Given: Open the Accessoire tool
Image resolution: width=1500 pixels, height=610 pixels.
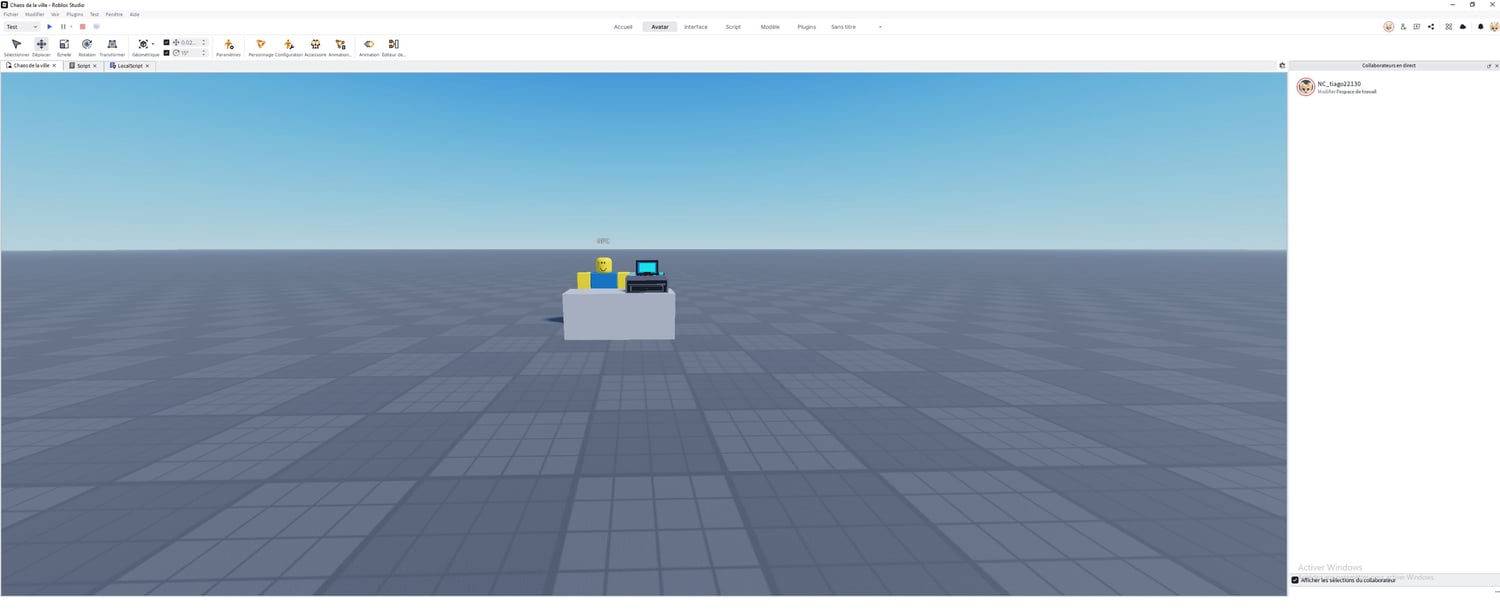Looking at the screenshot, I should click(x=315, y=47).
